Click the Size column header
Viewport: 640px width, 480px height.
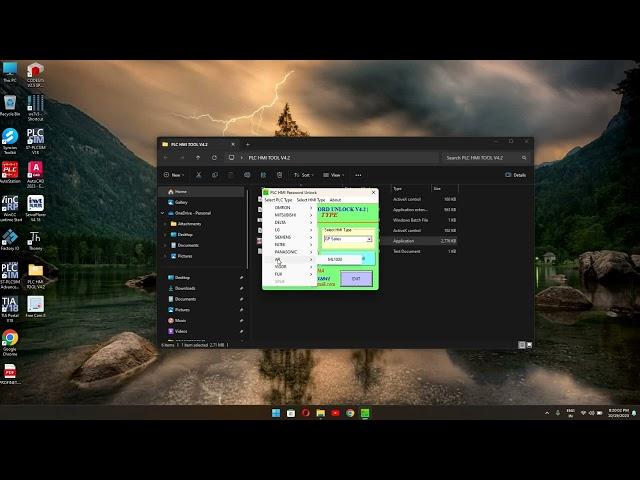coord(444,189)
